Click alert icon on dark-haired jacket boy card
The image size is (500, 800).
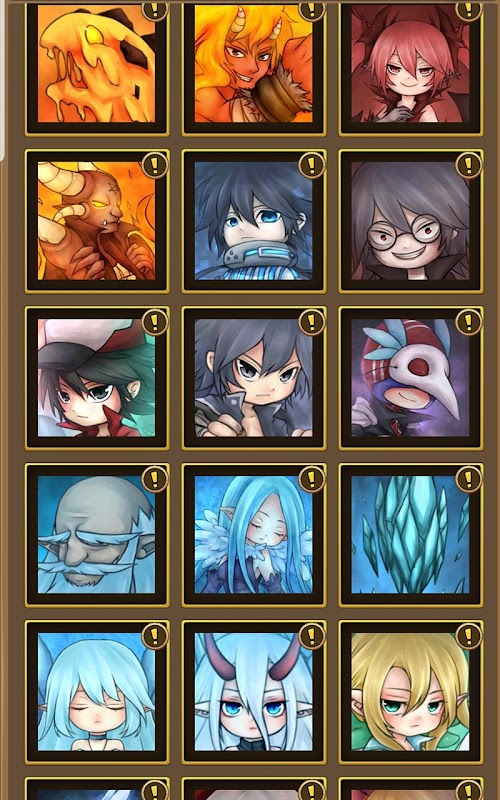coord(312,322)
